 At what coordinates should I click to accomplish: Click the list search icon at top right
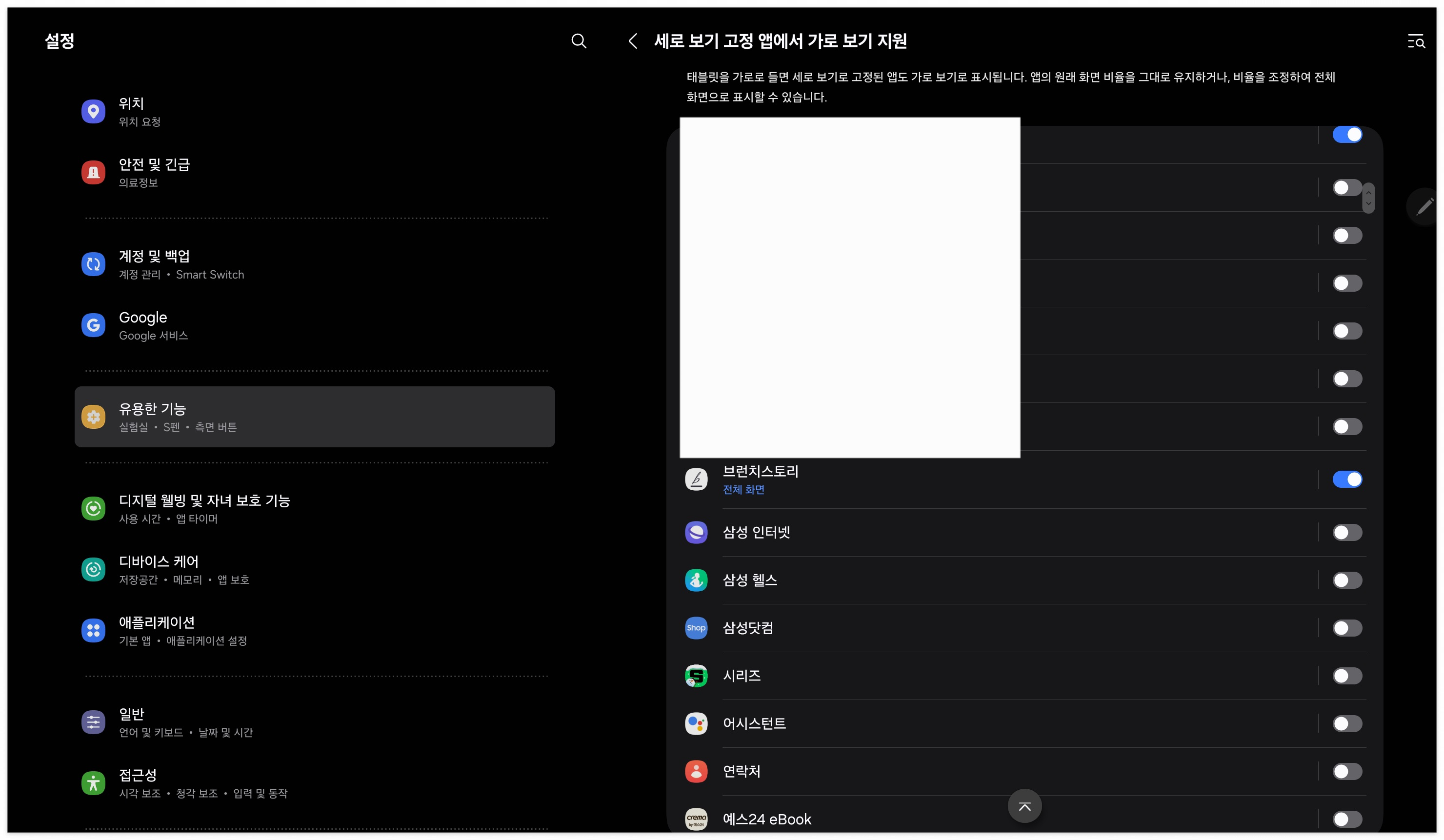click(x=1416, y=41)
